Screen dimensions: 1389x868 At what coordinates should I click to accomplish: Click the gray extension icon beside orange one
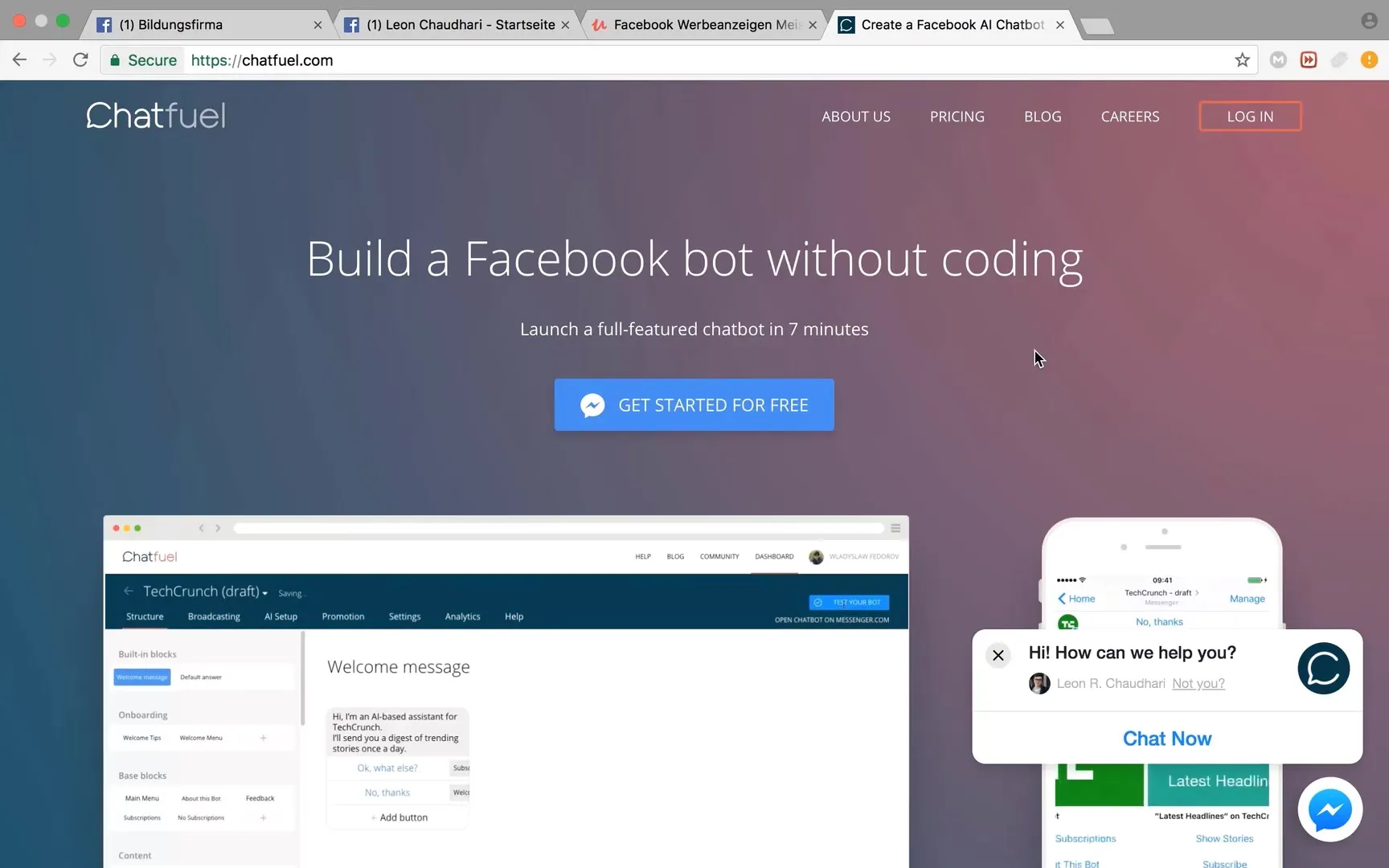tap(1339, 60)
